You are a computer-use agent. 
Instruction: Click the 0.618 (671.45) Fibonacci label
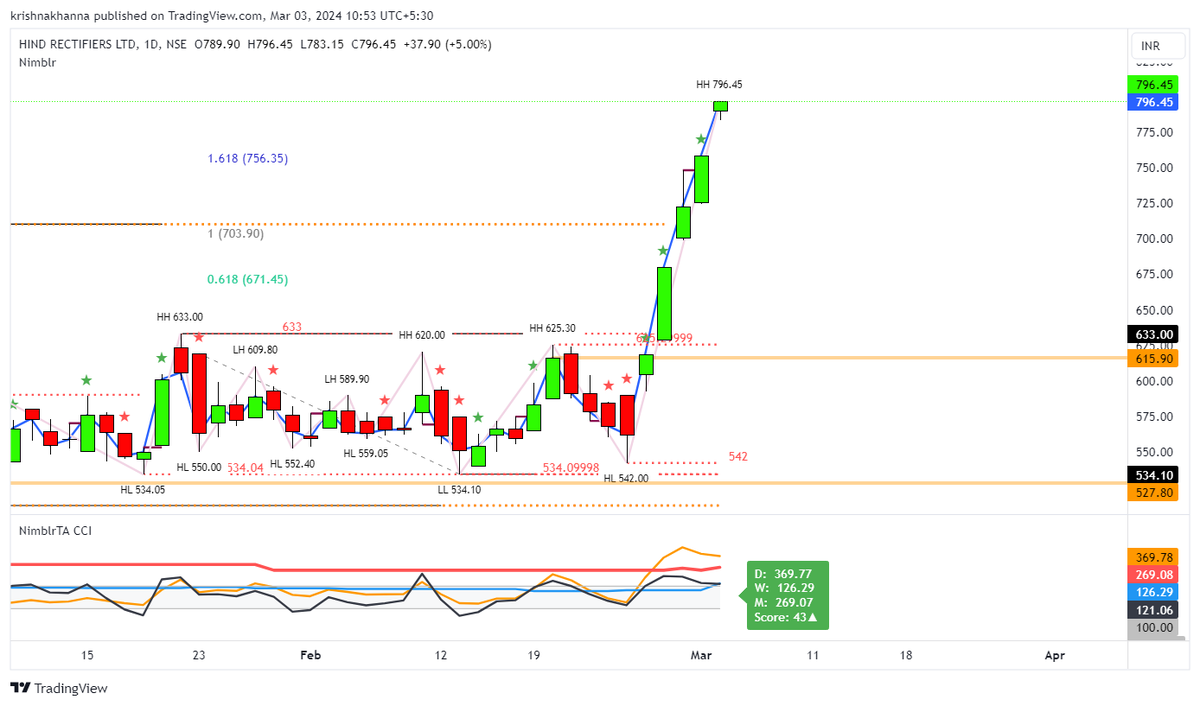(248, 279)
